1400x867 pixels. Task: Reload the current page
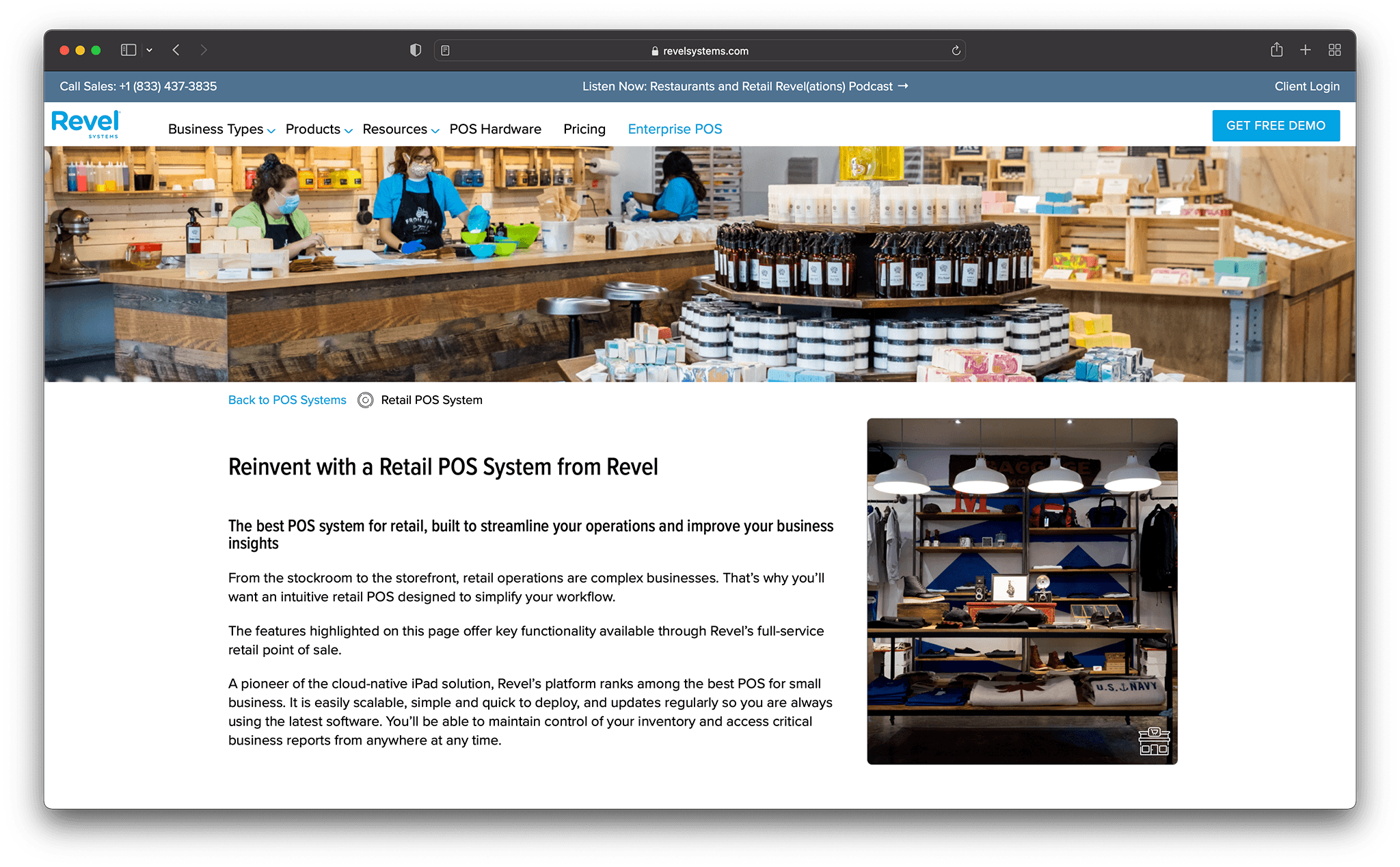point(955,50)
